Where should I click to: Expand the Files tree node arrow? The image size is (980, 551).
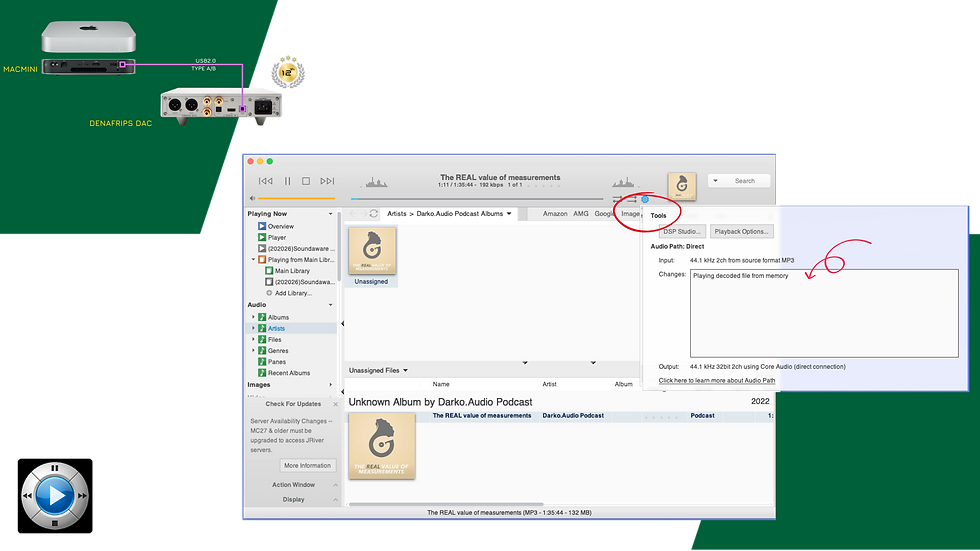click(x=253, y=340)
